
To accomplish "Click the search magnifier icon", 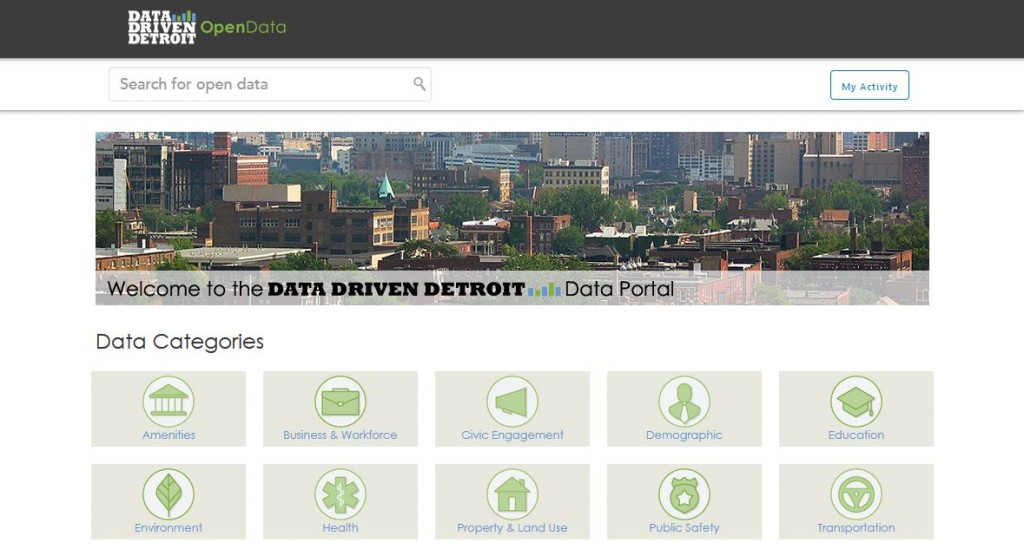I will pyautogui.click(x=419, y=84).
